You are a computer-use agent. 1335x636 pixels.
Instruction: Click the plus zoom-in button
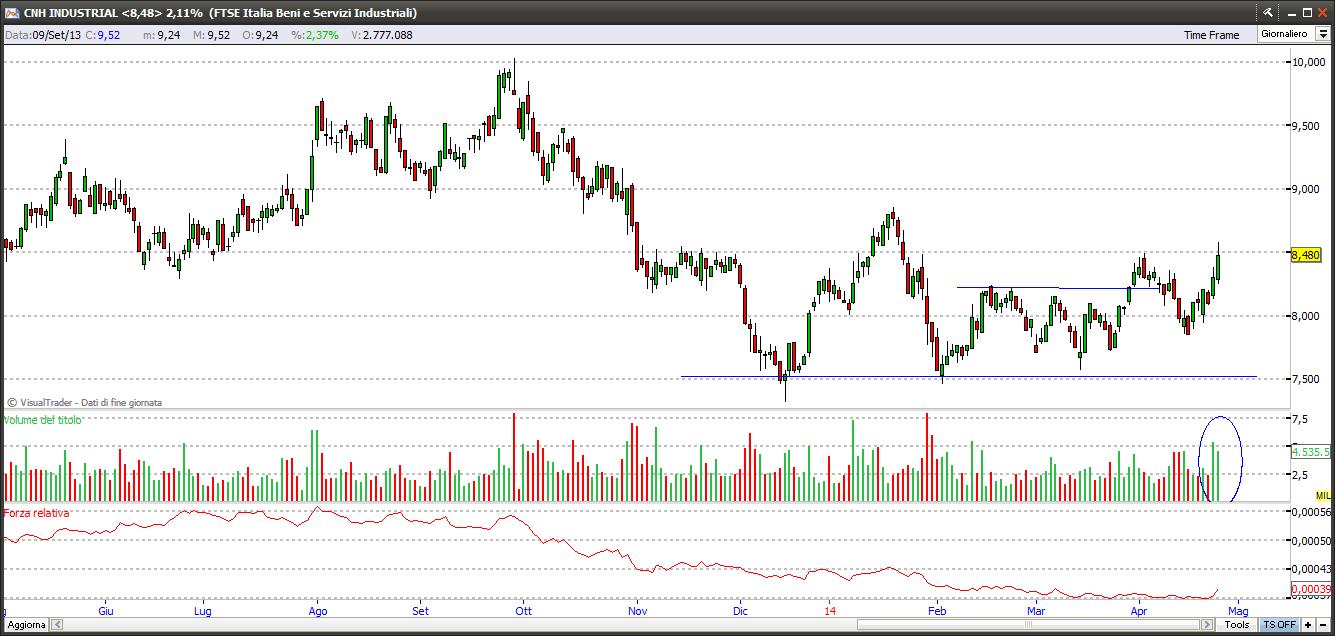[x=1307, y=625]
